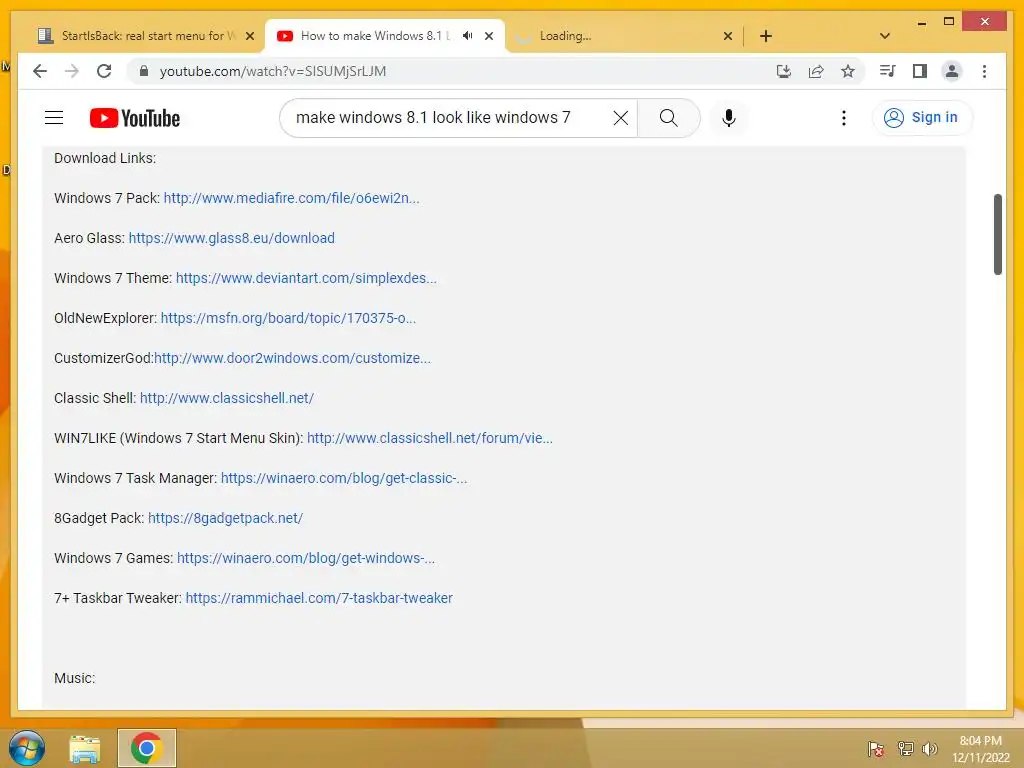Open YouTube settings three-dot menu
The height and width of the screenshot is (768, 1024).
(x=844, y=118)
